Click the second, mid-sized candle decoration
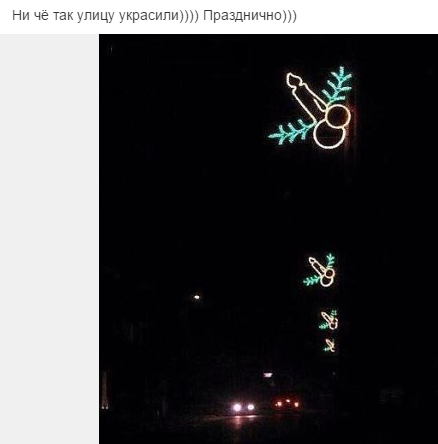The image size is (438, 444). (x=319, y=270)
